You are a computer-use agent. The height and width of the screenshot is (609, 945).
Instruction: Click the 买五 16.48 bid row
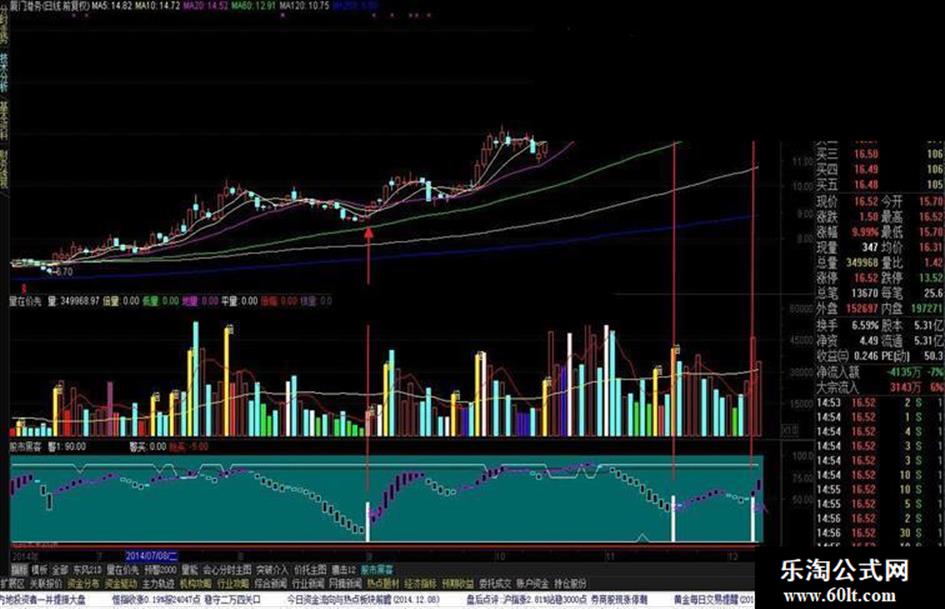point(880,185)
